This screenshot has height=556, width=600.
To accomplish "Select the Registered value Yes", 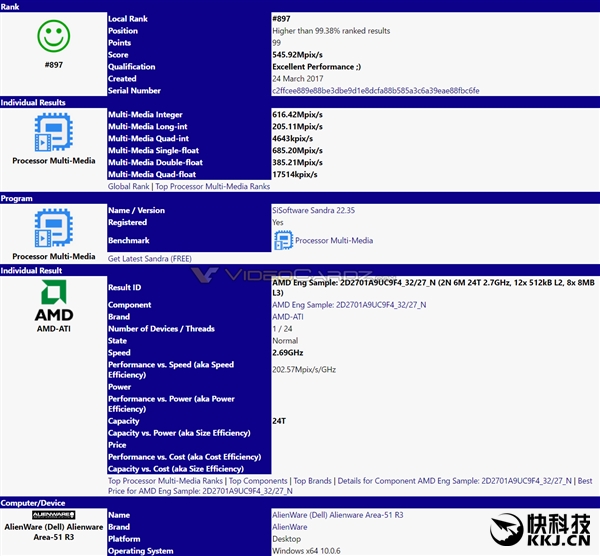I will point(278,222).
